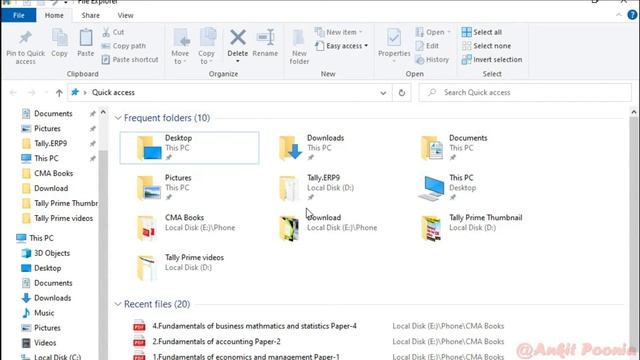Collapse the ribbon with the chevron
640x360 pixels.
tap(619, 15)
